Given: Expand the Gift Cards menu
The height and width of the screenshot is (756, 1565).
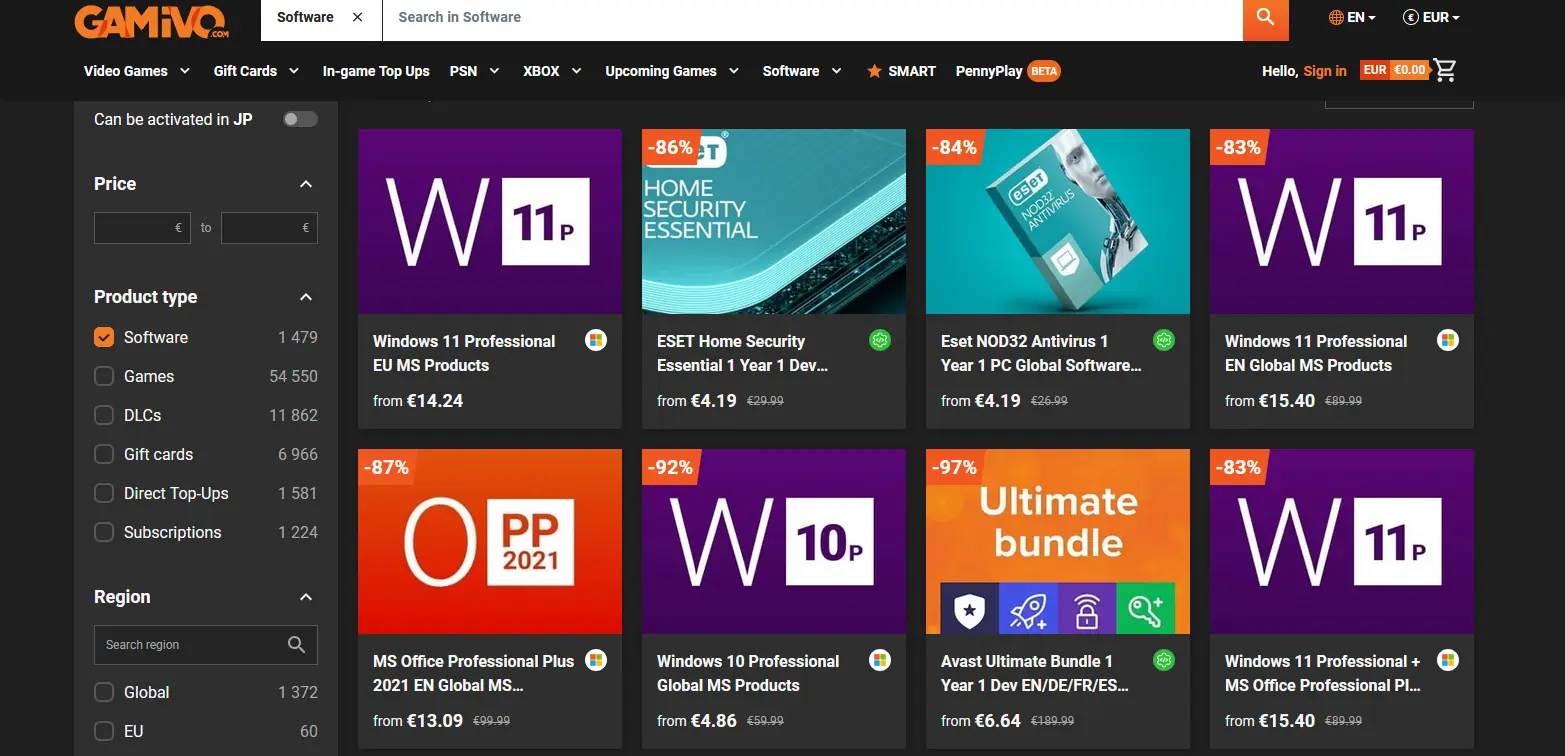Looking at the screenshot, I should [x=256, y=71].
